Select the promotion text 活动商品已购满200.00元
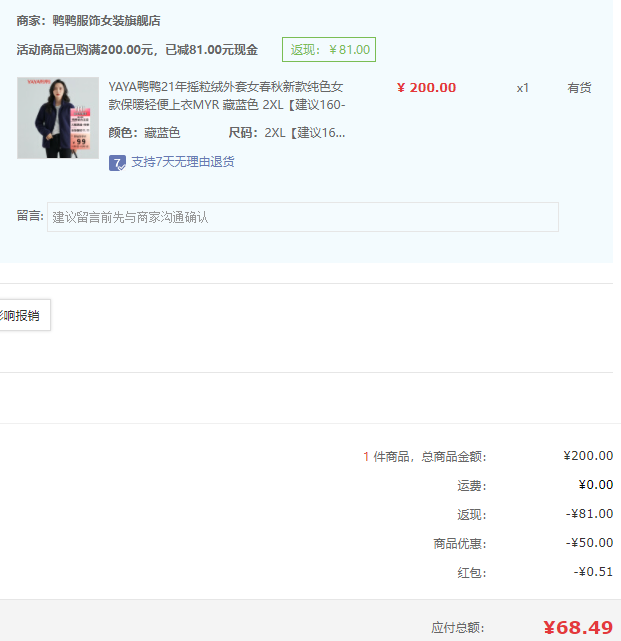The height and width of the screenshot is (641, 621). pos(85,50)
